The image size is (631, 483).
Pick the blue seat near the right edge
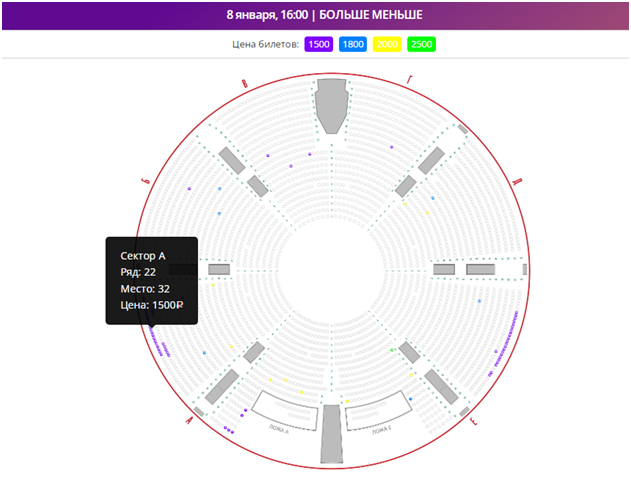click(x=479, y=300)
